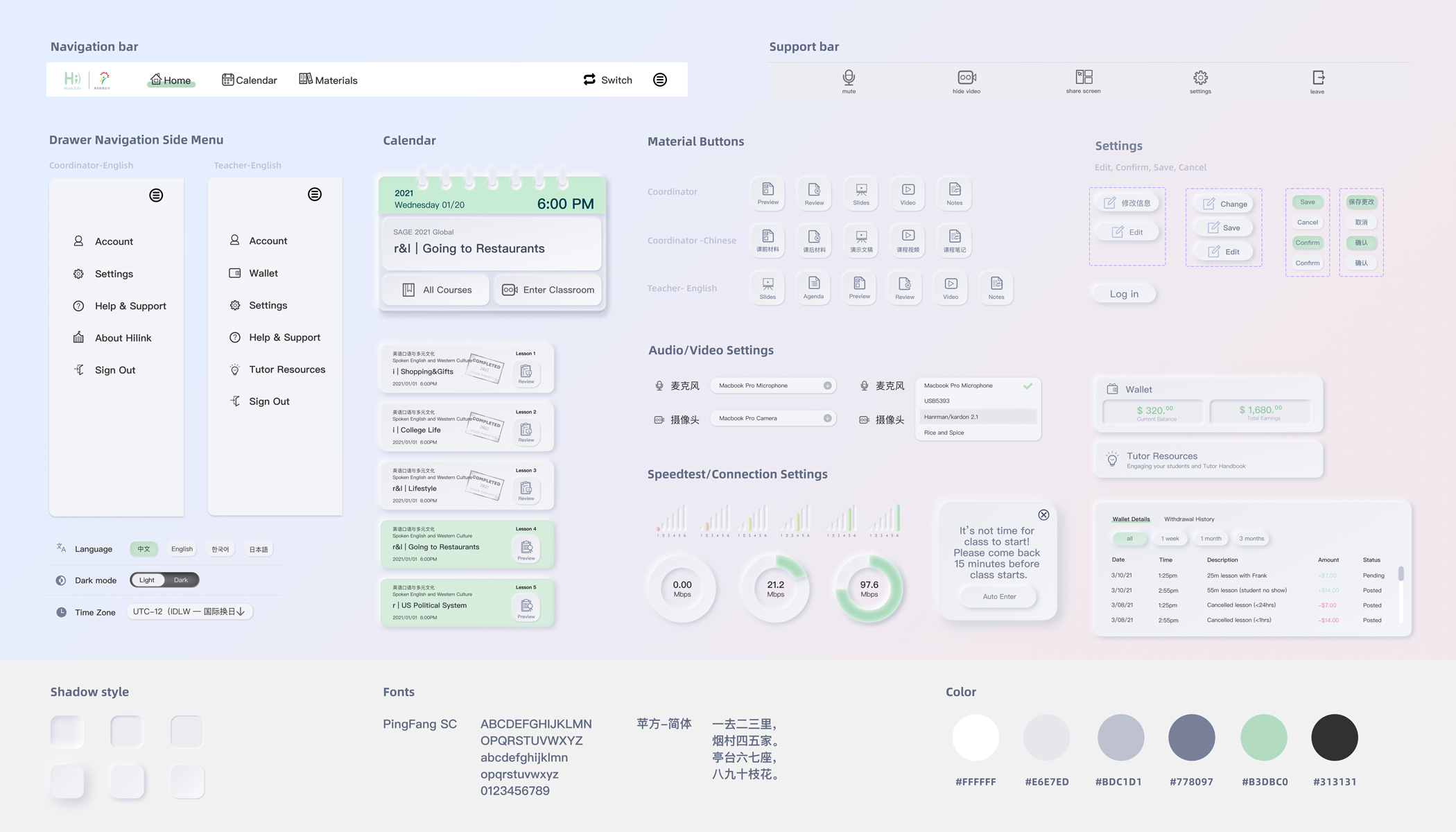The width and height of the screenshot is (1456, 832).
Task: Click the share screen icon
Action: pyautogui.click(x=1084, y=77)
